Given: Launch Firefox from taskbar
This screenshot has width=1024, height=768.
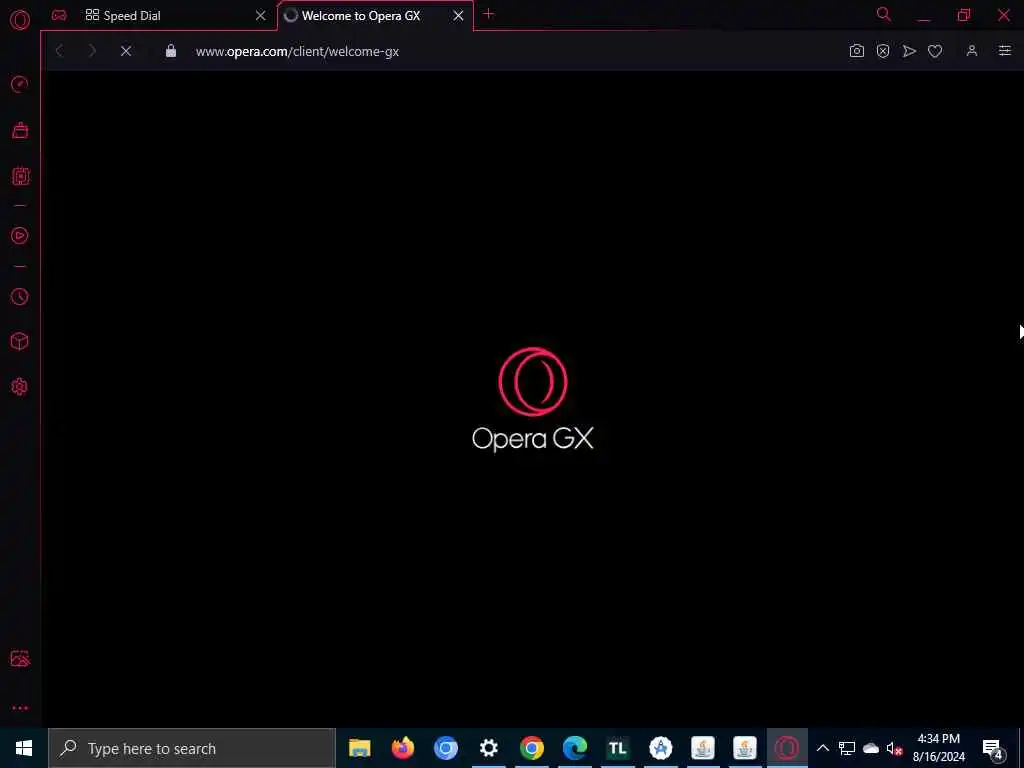Looking at the screenshot, I should [x=403, y=748].
